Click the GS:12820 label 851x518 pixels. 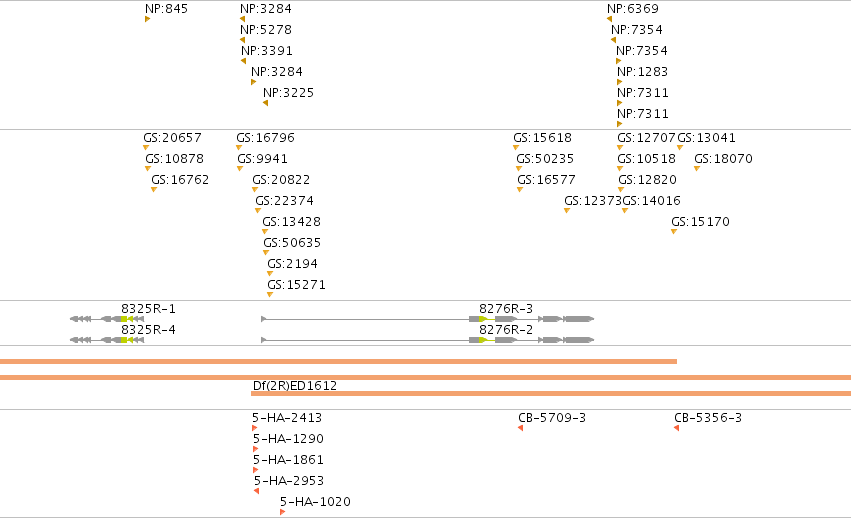pos(647,180)
